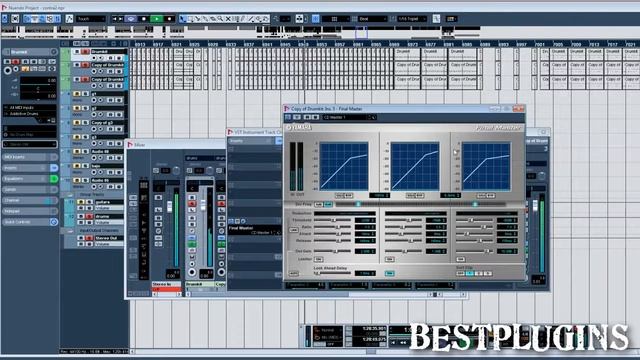Toggle record enable on drums group track
Viewport: 640px width, 360px height.
[x=89, y=216]
